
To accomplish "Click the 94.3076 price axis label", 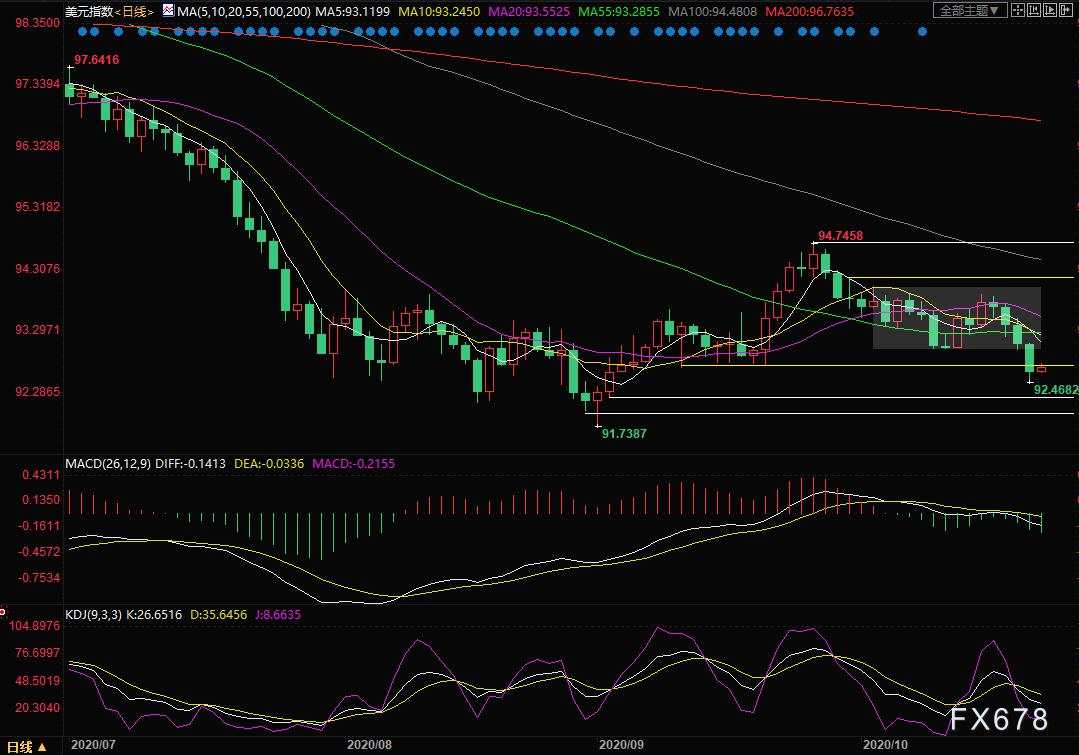I will pos(38,268).
